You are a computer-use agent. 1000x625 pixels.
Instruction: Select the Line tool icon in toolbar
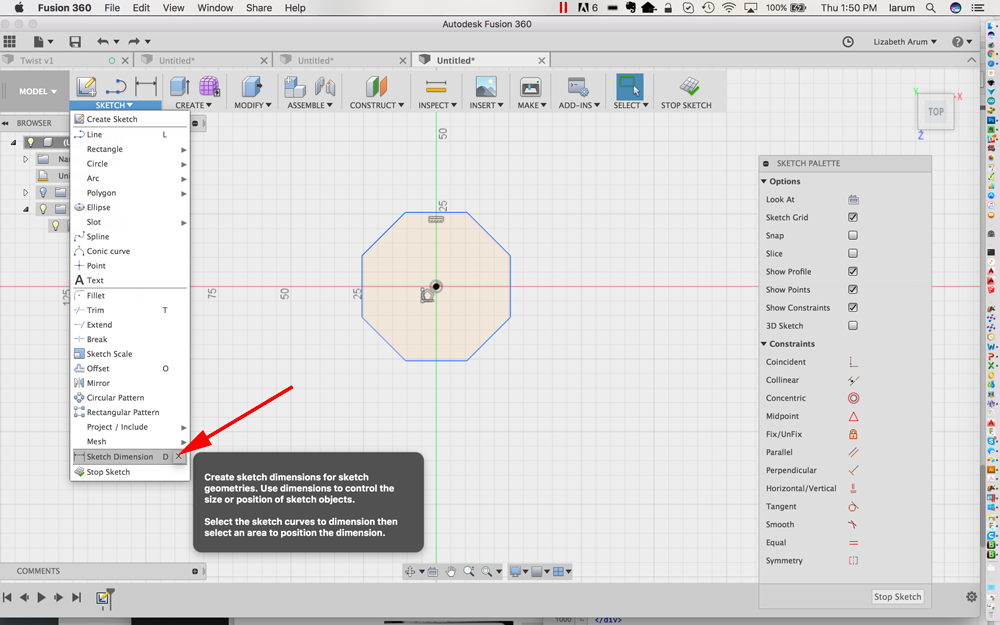tap(116, 87)
